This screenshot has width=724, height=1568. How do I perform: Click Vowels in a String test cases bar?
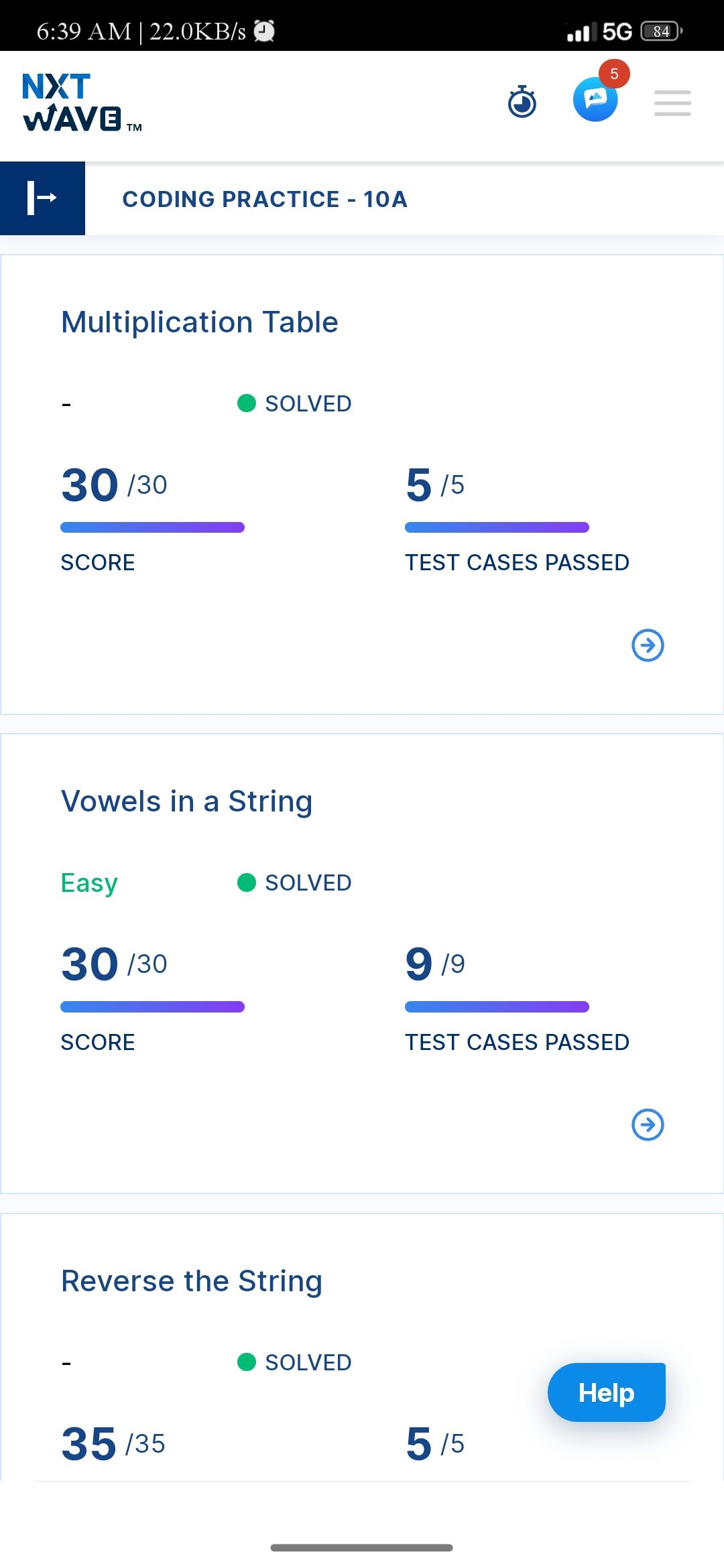click(497, 1006)
